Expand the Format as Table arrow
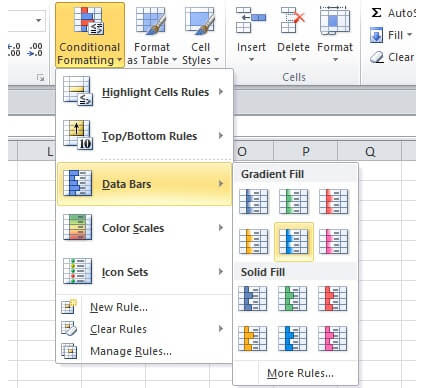 pyautogui.click(x=174, y=60)
